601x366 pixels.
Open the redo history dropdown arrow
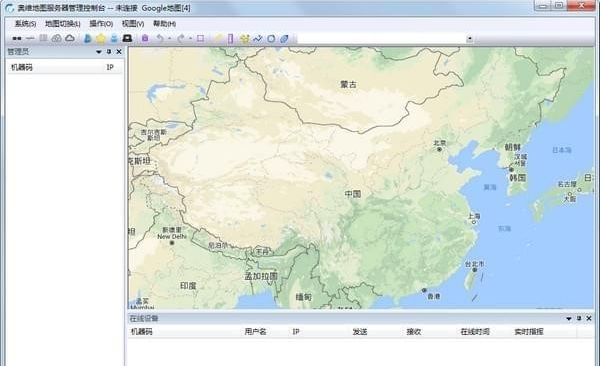pyautogui.click(x=190, y=39)
